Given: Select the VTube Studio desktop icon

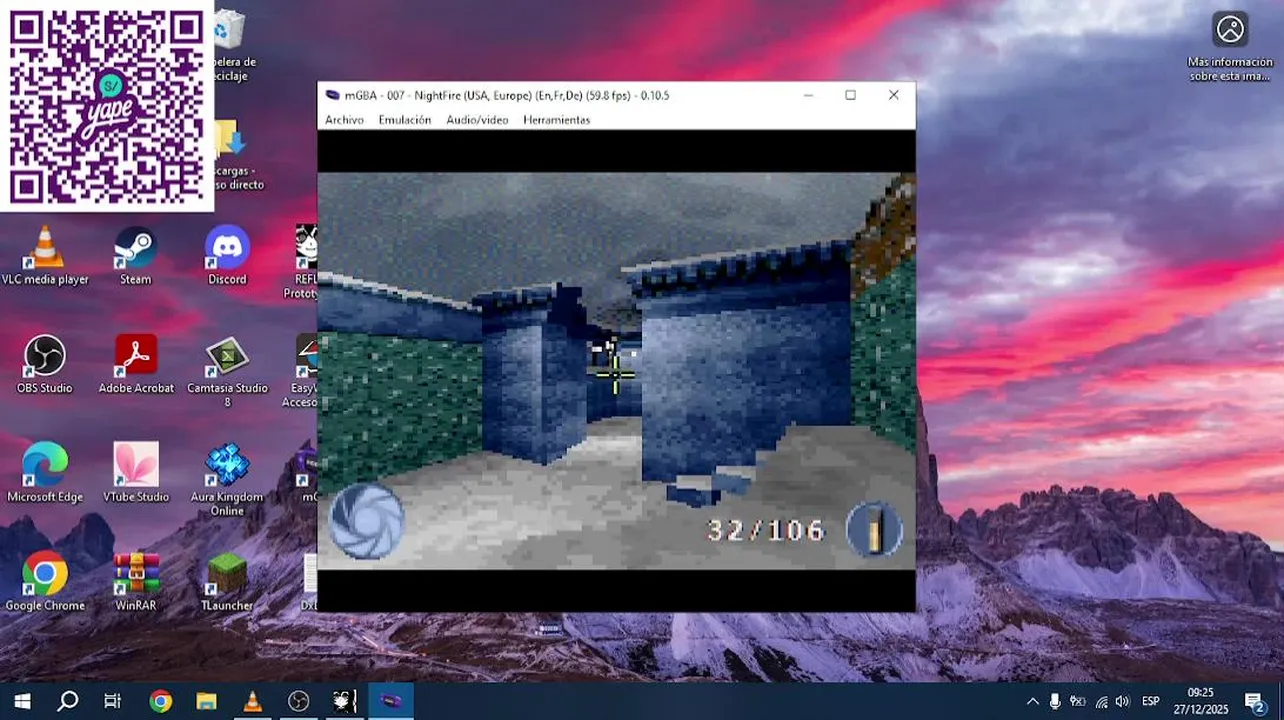Looking at the screenshot, I should (x=136, y=473).
